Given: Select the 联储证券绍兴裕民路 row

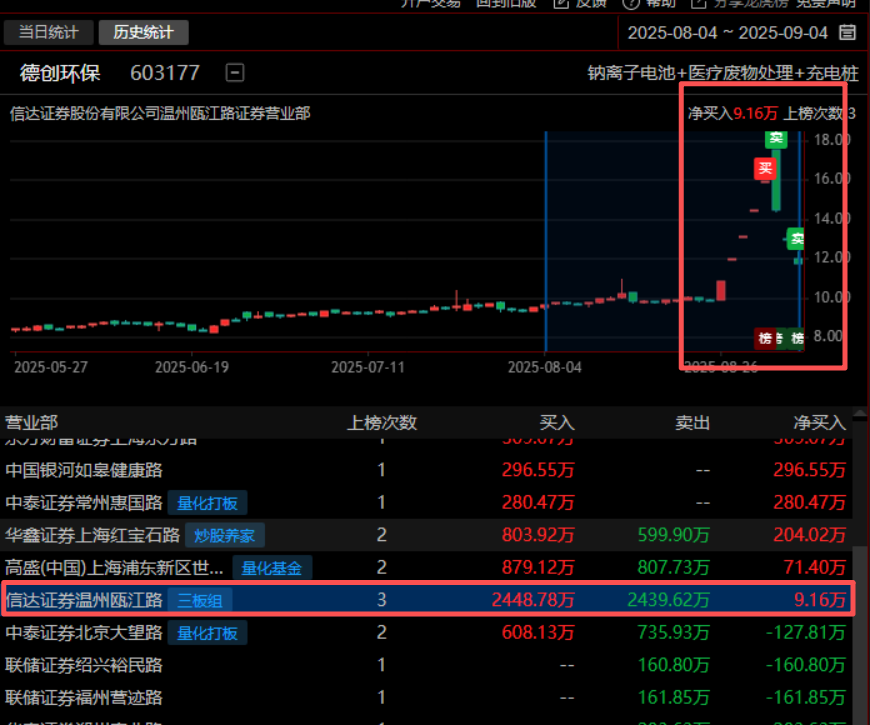Looking at the screenshot, I should coord(426,665).
